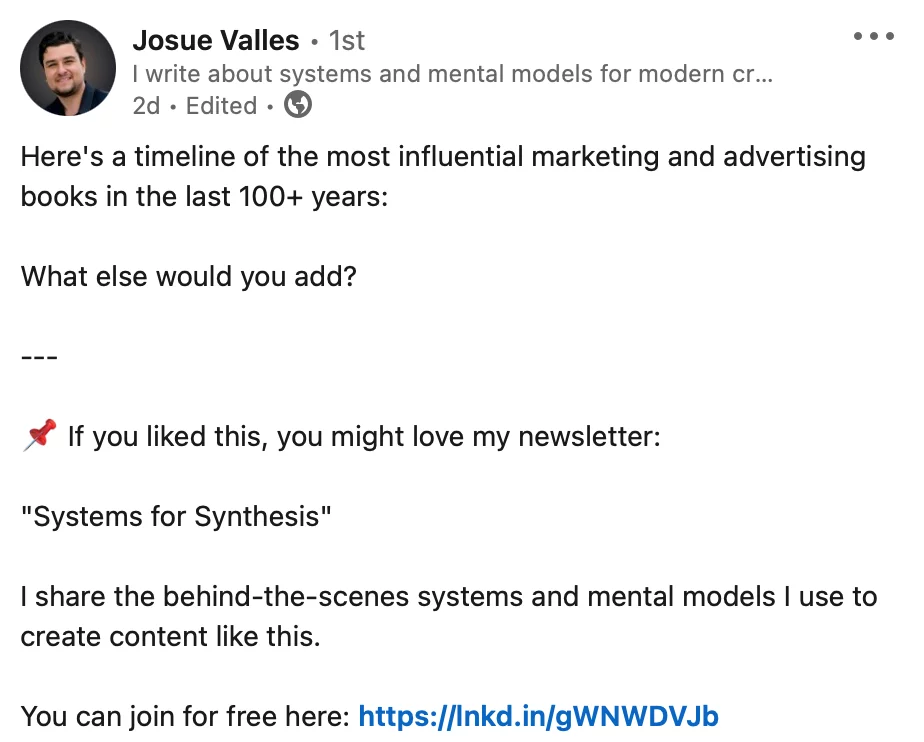Image resolution: width=924 pixels, height=742 pixels.
Task: Click the "Here's a timeline" opening line
Action: [443, 157]
